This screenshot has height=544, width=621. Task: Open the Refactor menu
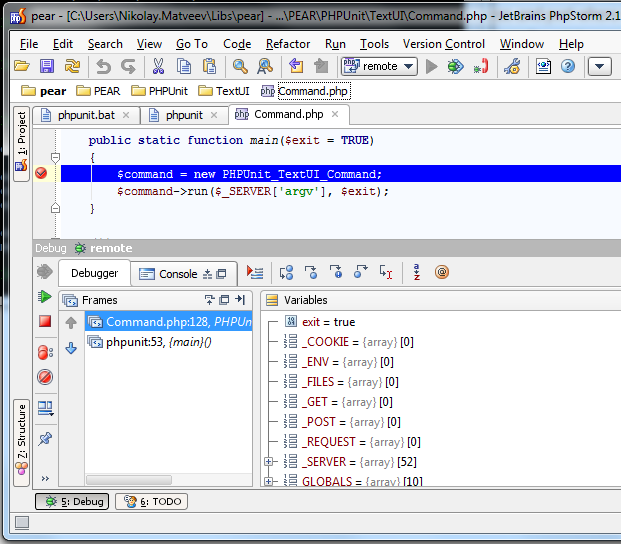[x=288, y=44]
